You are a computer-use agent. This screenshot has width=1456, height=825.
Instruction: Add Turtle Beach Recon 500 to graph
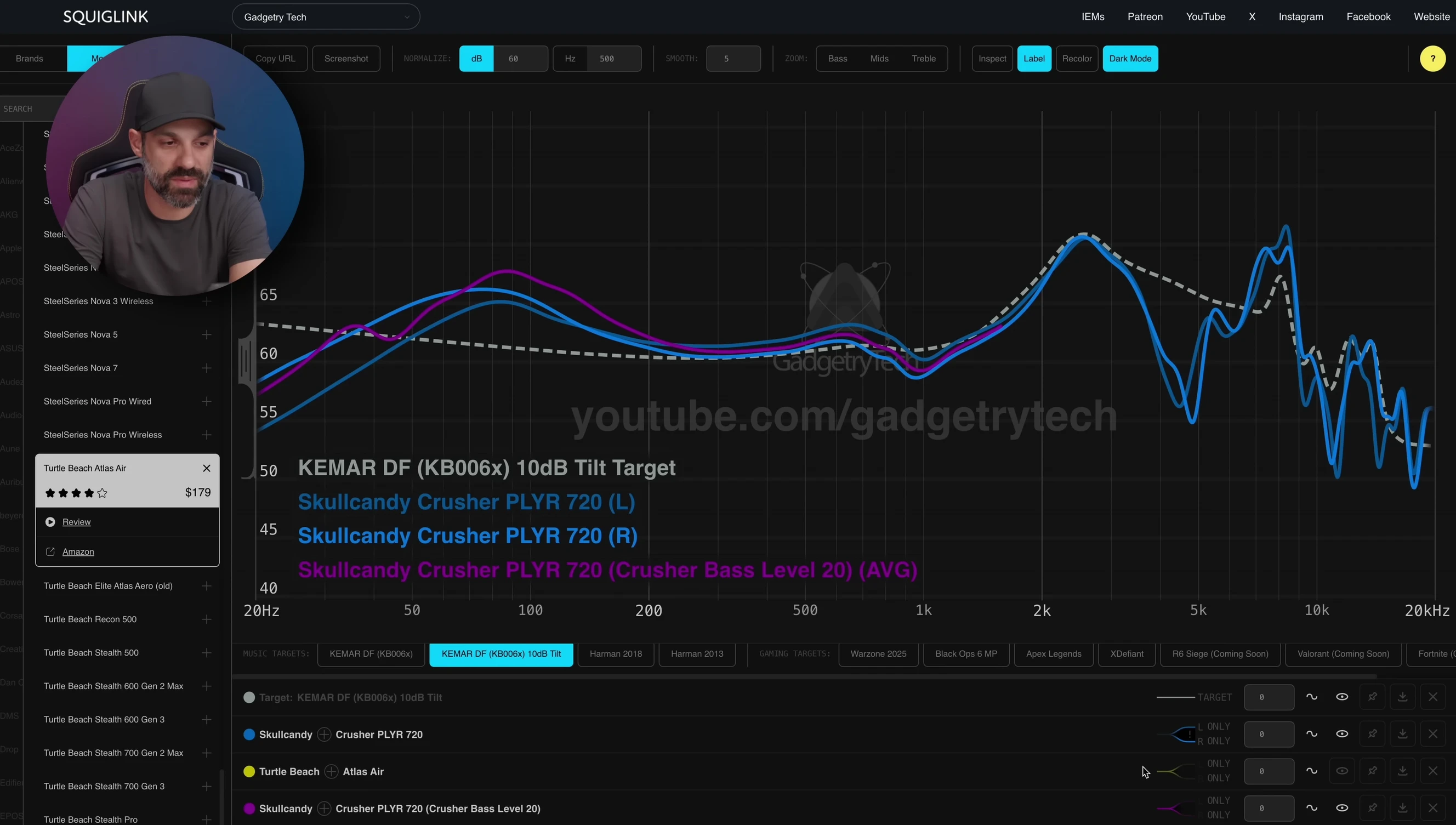point(207,619)
